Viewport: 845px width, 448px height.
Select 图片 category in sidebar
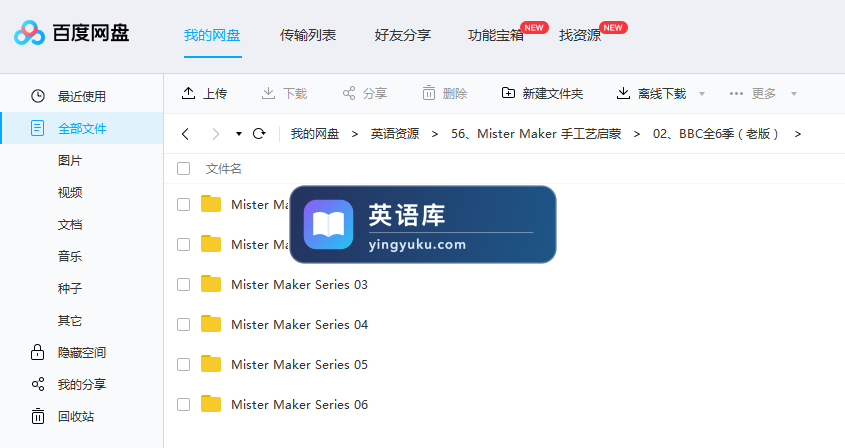tap(70, 160)
